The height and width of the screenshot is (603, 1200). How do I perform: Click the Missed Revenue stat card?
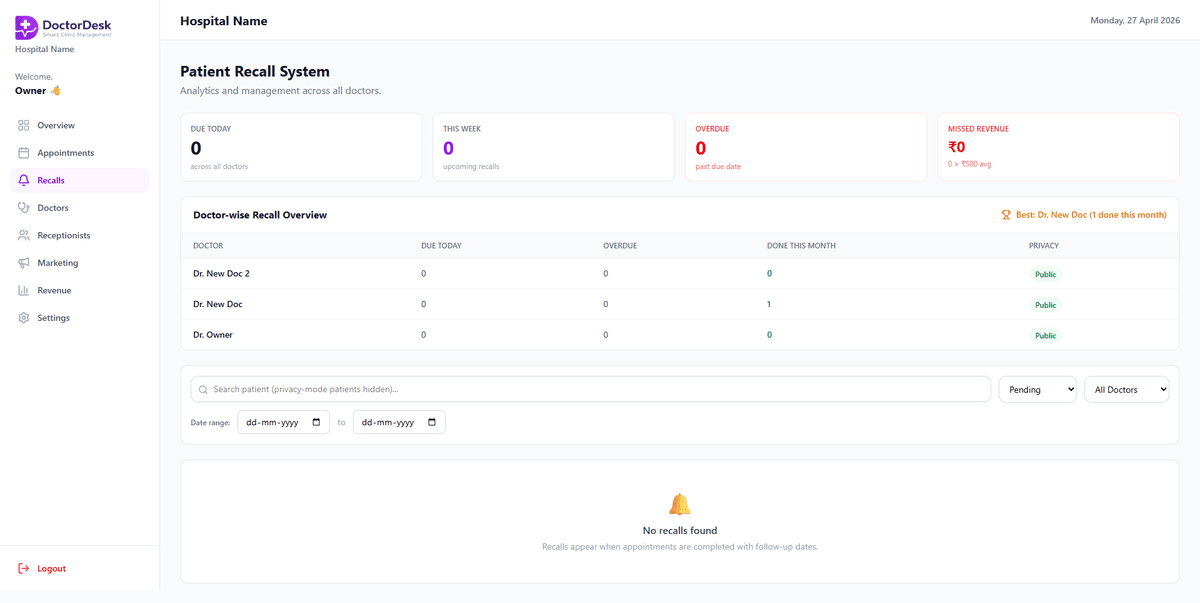coord(1058,147)
